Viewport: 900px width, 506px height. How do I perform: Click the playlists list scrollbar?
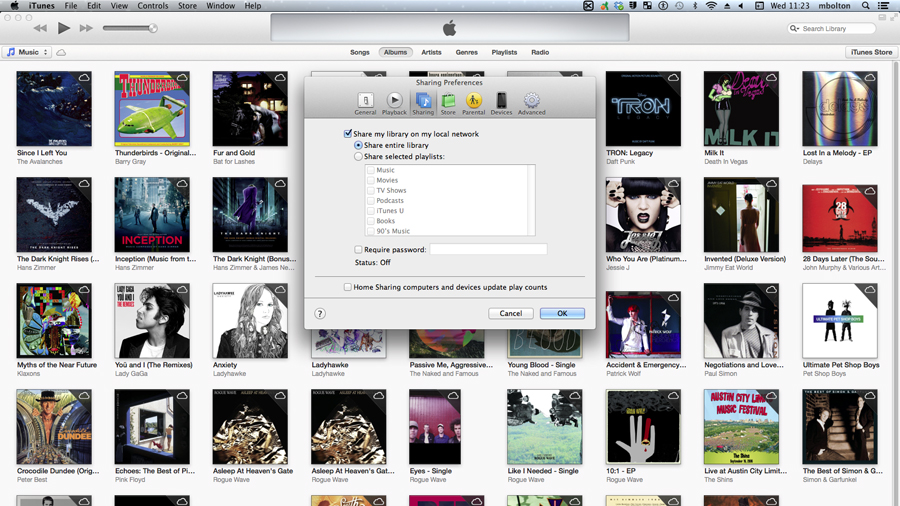[x=532, y=200]
